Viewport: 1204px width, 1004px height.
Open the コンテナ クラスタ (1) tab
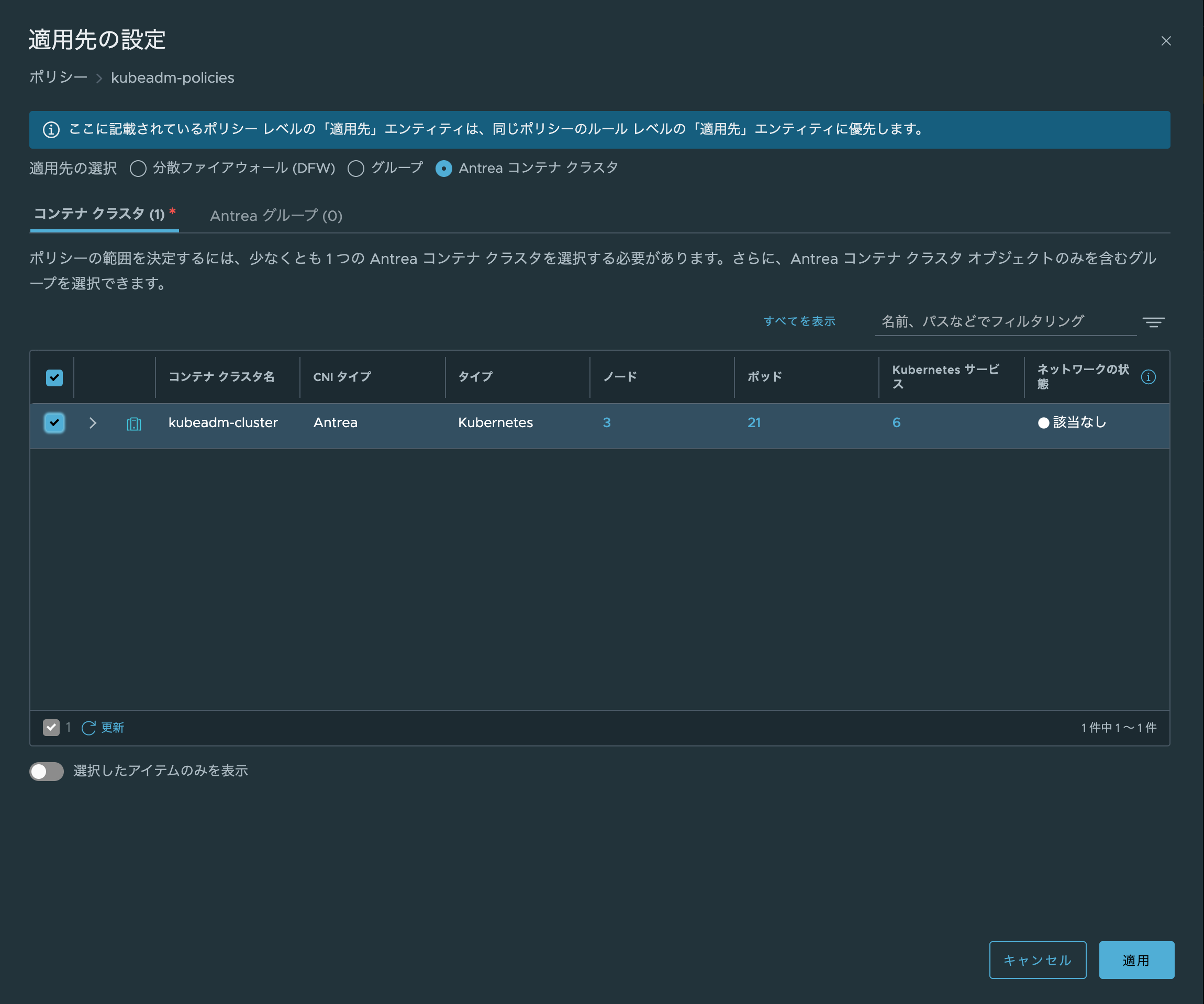(x=104, y=215)
